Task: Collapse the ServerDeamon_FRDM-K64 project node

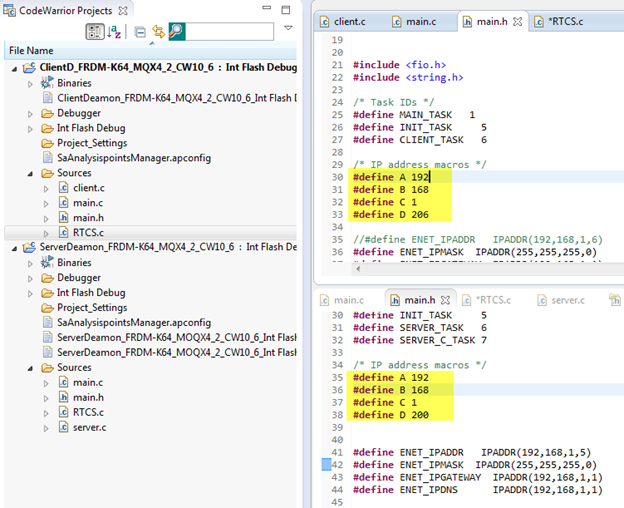Action: point(15,248)
